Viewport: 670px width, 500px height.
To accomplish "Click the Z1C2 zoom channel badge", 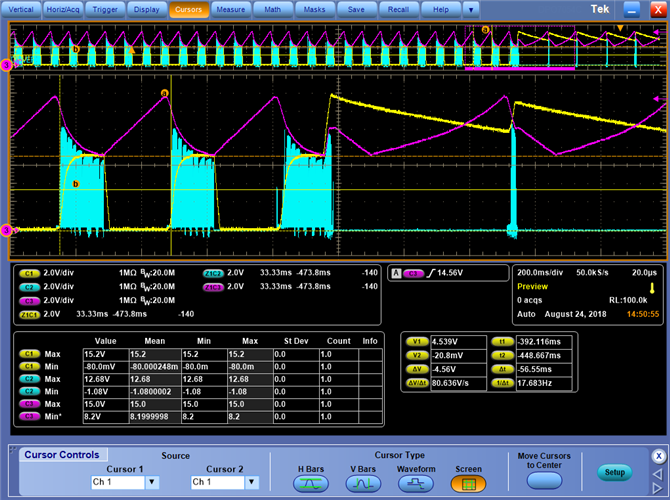I will [x=212, y=273].
